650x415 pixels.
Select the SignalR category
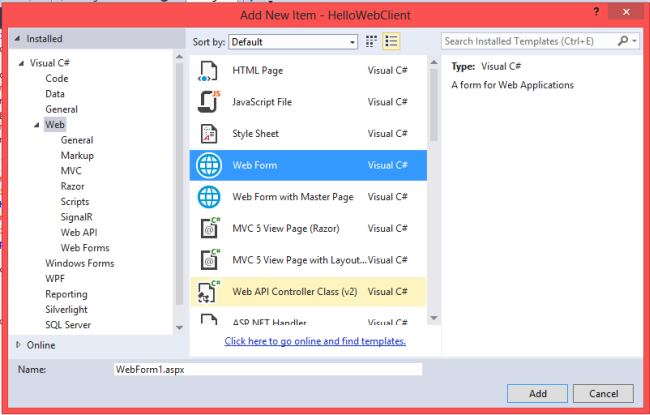[x=76, y=217]
